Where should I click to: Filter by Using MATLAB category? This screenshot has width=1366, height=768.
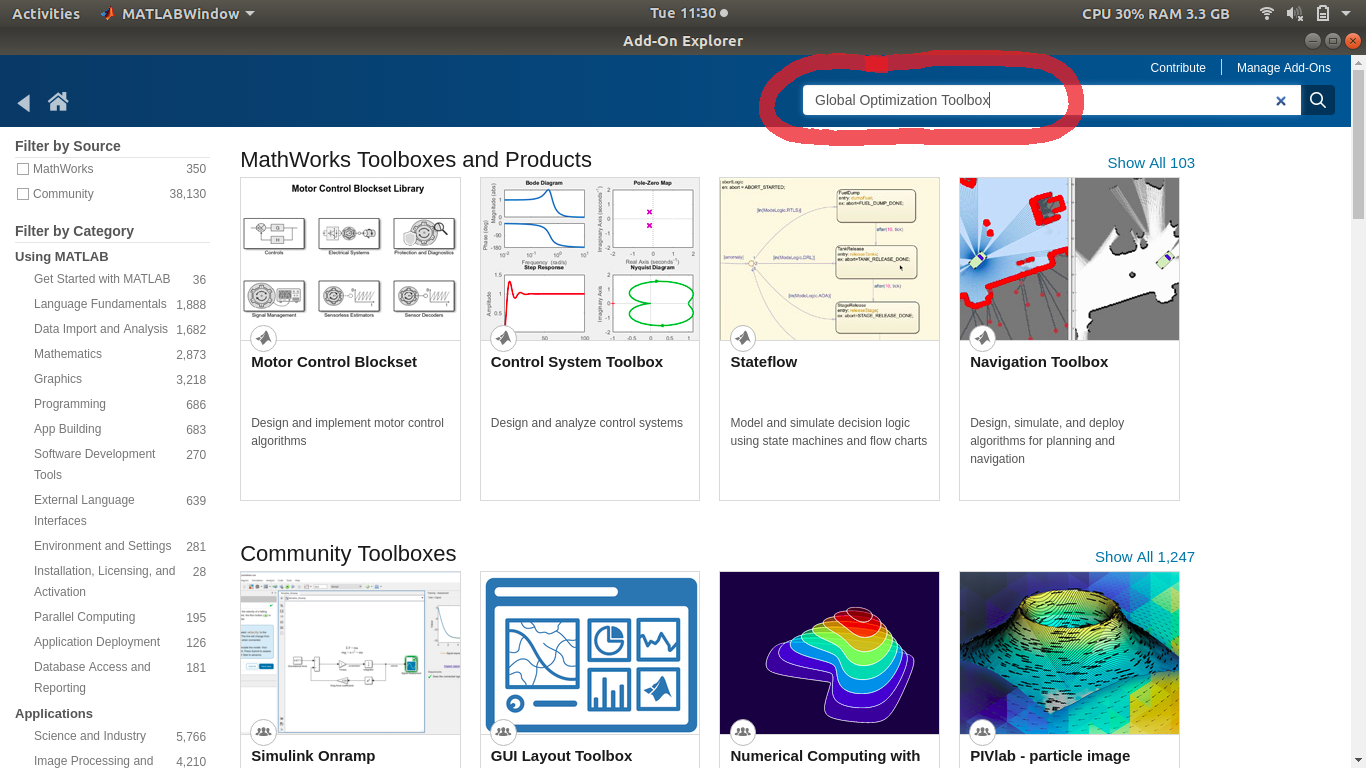[x=61, y=257]
